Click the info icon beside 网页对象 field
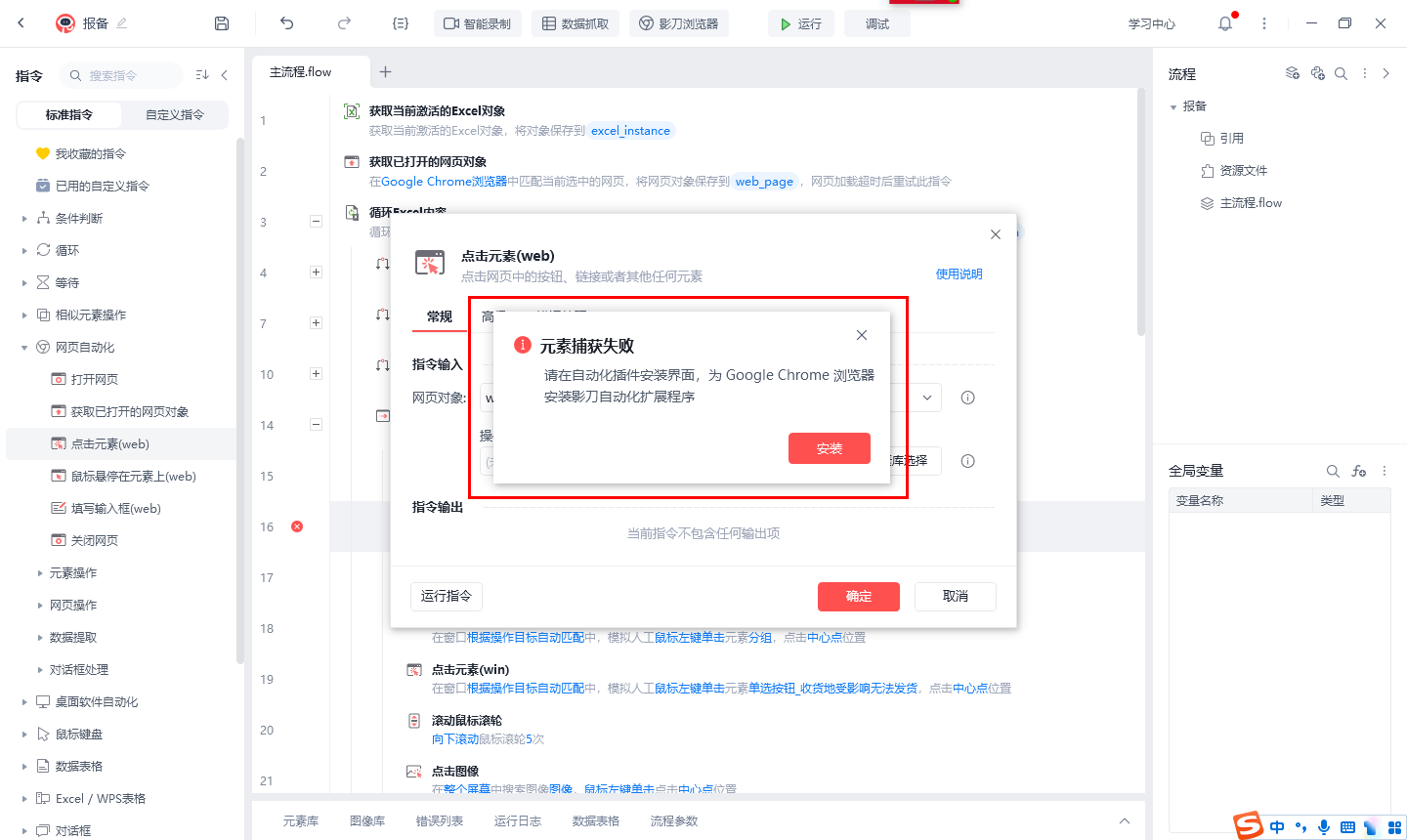This screenshot has width=1407, height=840. click(968, 398)
